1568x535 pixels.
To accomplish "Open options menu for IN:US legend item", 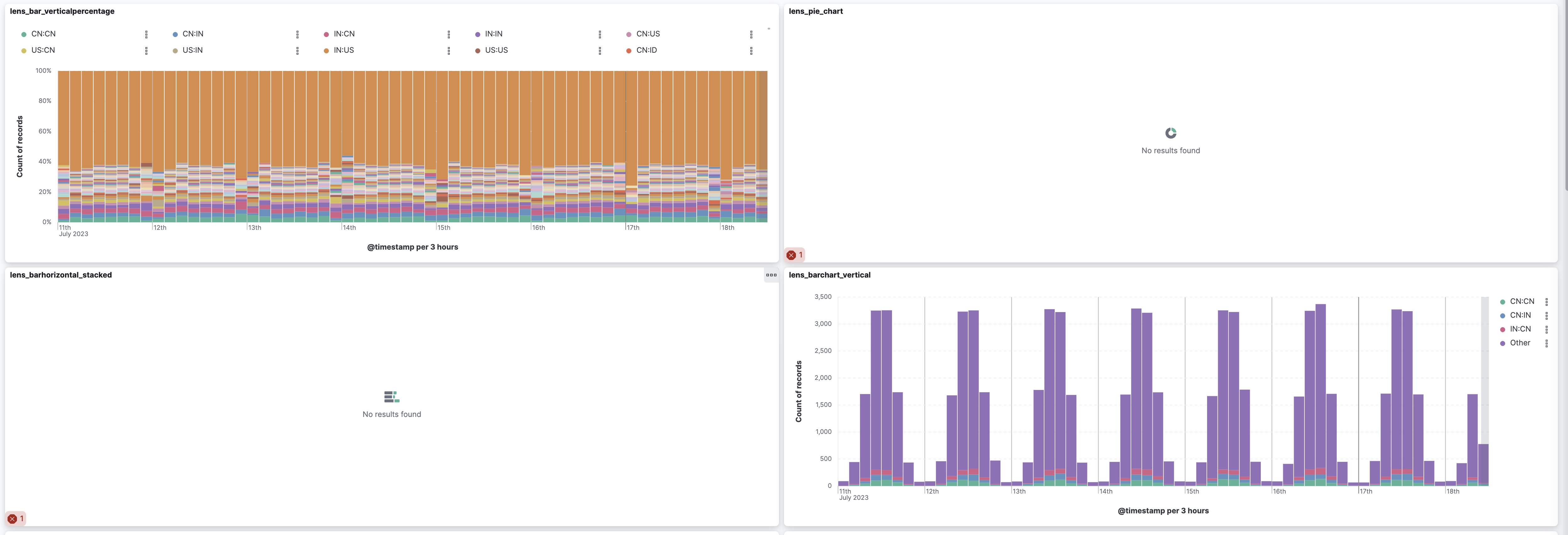I will coord(449,51).
